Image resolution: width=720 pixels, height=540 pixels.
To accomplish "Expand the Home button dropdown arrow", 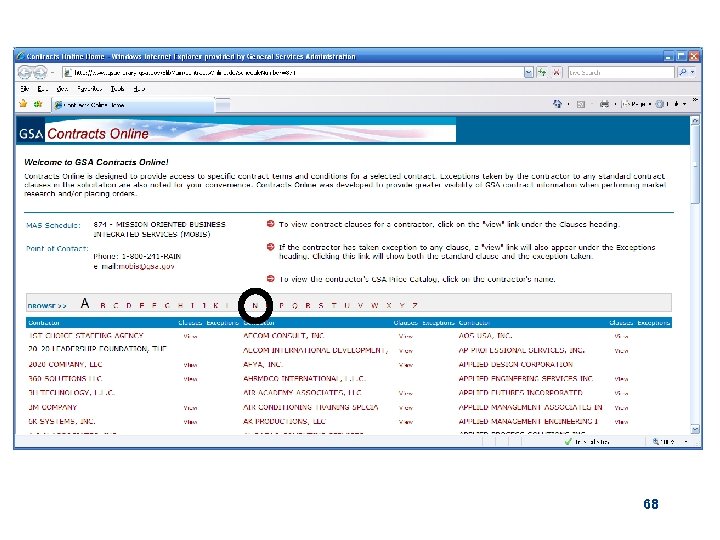I will [x=568, y=105].
